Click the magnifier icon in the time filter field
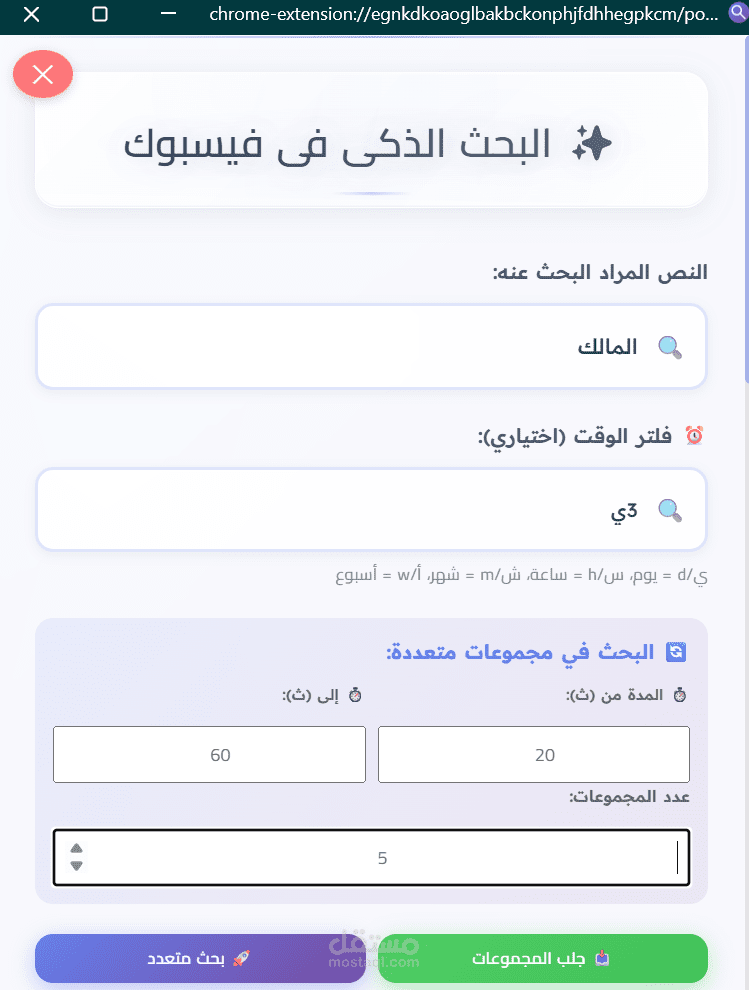Image resolution: width=749 pixels, height=990 pixels. coord(670,511)
